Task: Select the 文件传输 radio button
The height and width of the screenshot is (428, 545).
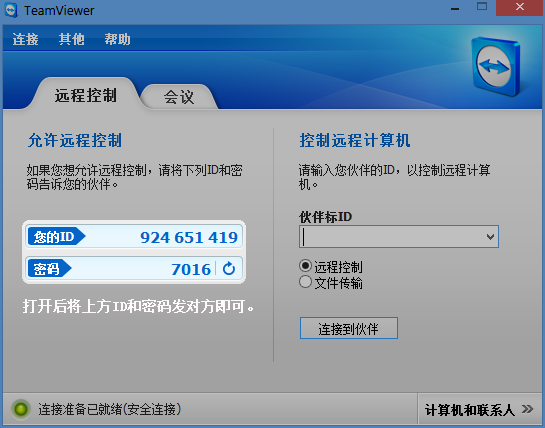Action: (305, 282)
